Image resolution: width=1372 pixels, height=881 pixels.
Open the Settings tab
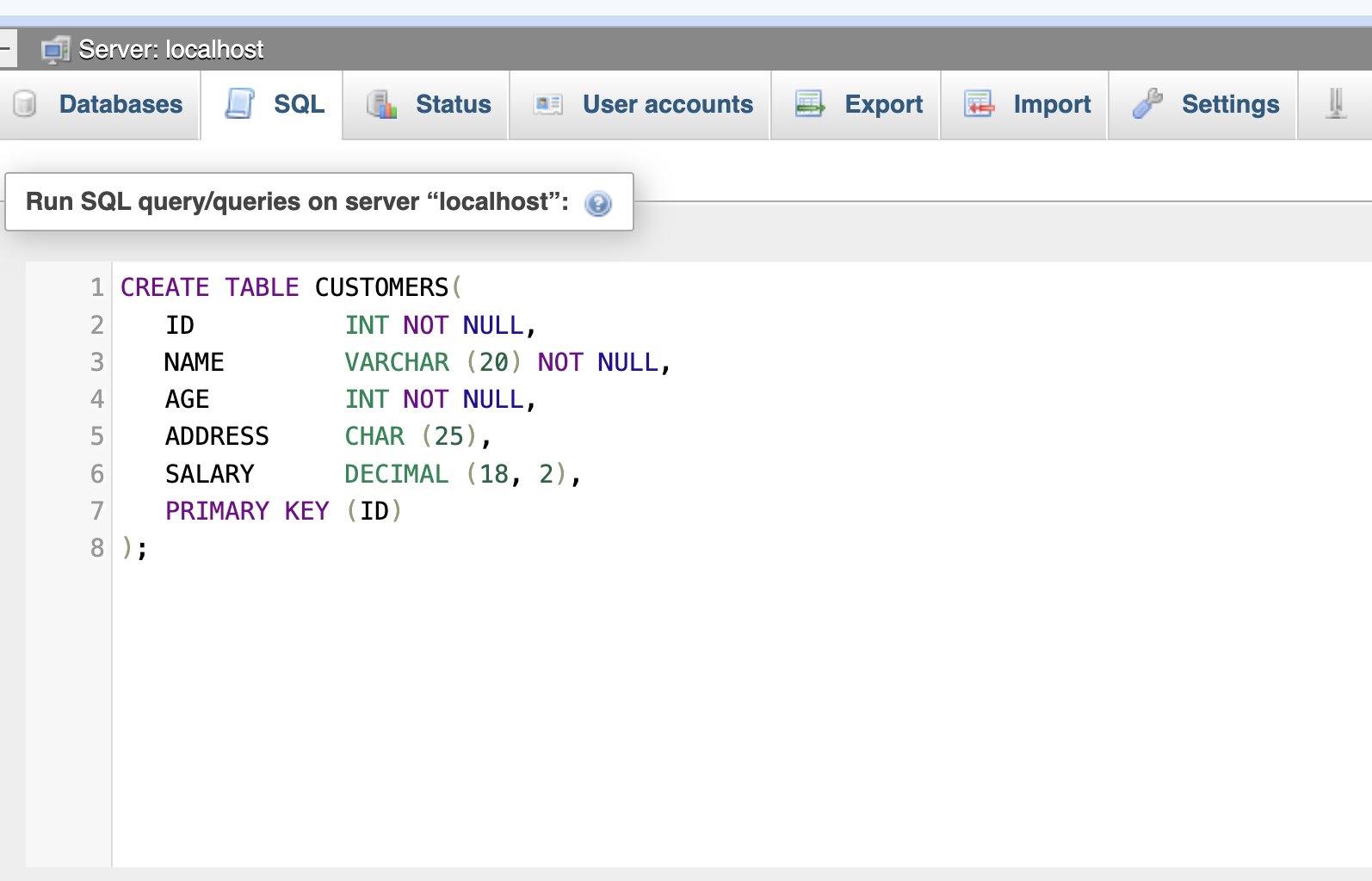pyautogui.click(x=1202, y=105)
